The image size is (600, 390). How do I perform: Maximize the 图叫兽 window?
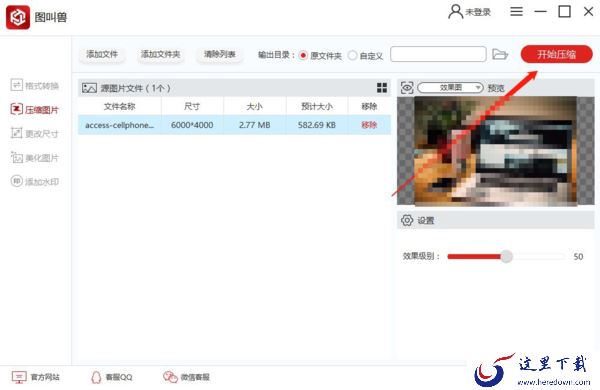click(x=565, y=11)
